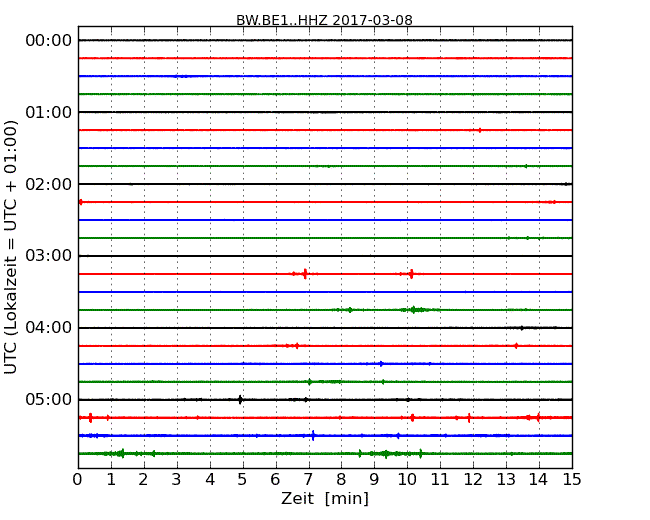Select the 01:00 time label
The height and width of the screenshot is (520, 650).
(x=49, y=112)
